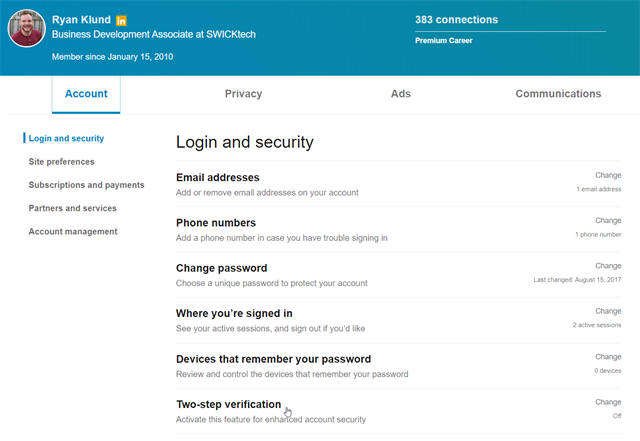Open Account management in sidebar

[73, 232]
